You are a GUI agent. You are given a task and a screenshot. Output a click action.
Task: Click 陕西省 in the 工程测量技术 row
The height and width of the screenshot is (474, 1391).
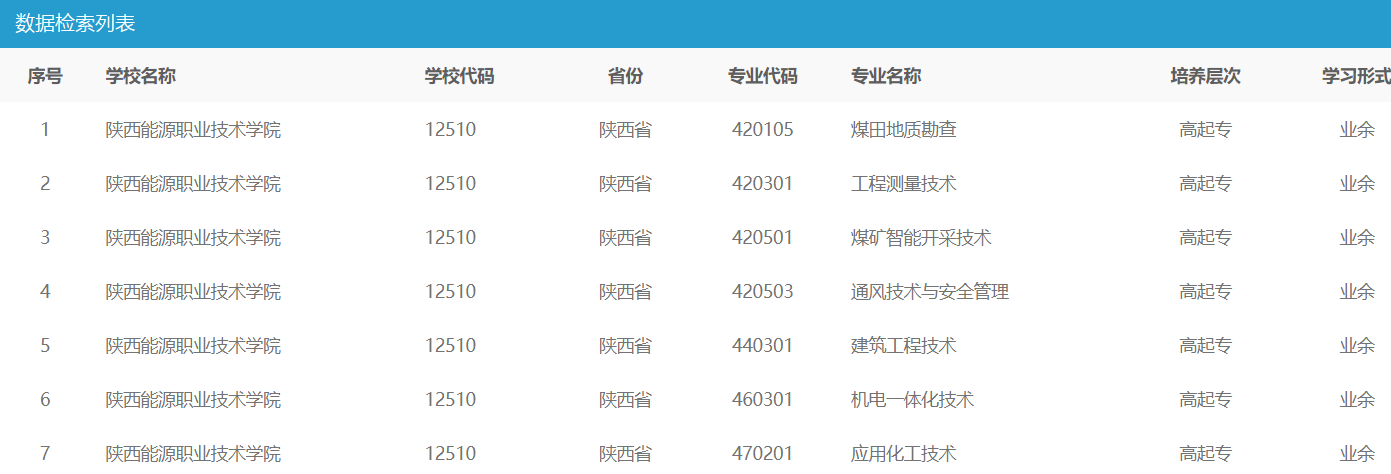pyautogui.click(x=626, y=184)
